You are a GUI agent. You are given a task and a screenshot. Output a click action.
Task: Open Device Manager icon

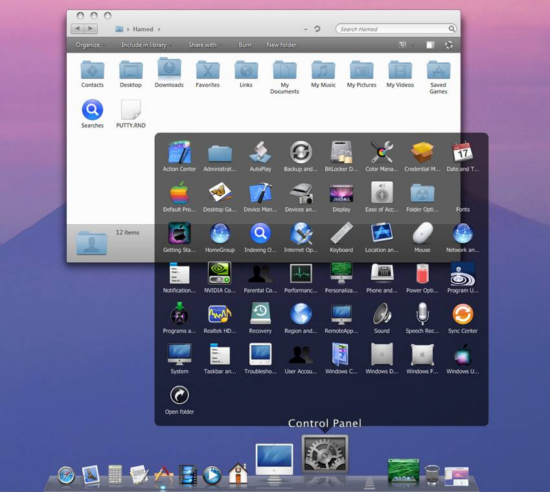(260, 193)
